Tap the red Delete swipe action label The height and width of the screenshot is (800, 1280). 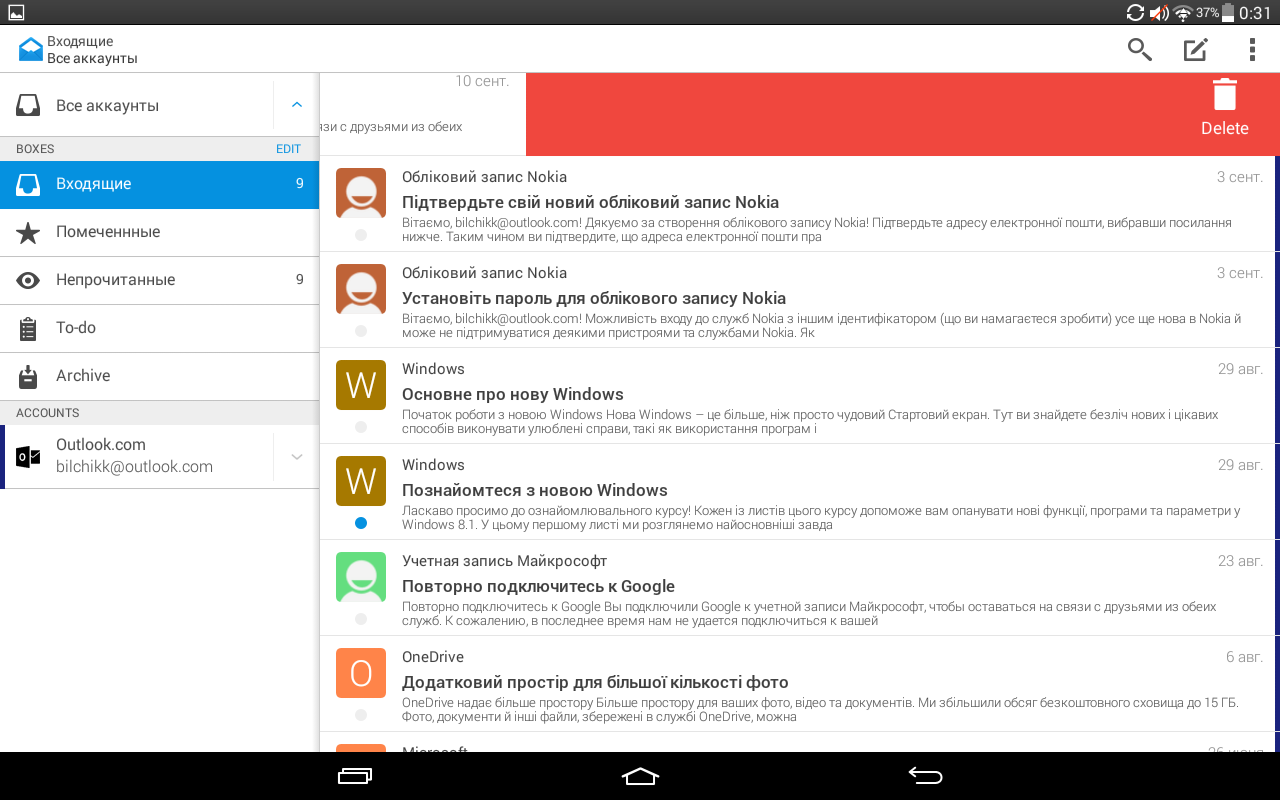[1225, 128]
